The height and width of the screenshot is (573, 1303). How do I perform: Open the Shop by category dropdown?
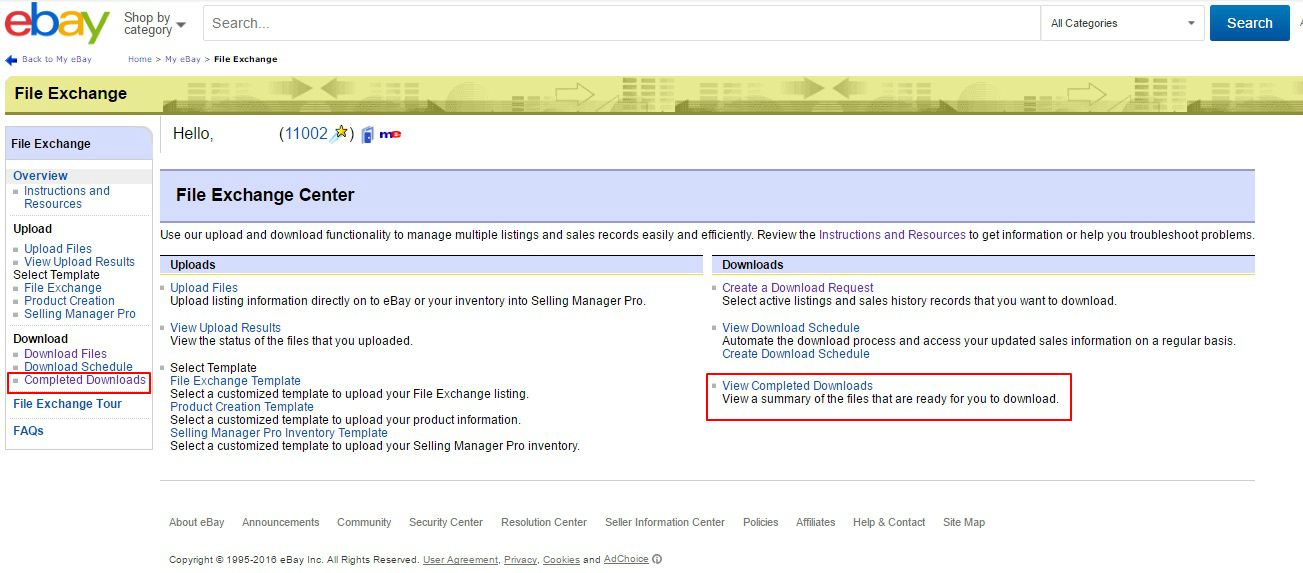(154, 23)
